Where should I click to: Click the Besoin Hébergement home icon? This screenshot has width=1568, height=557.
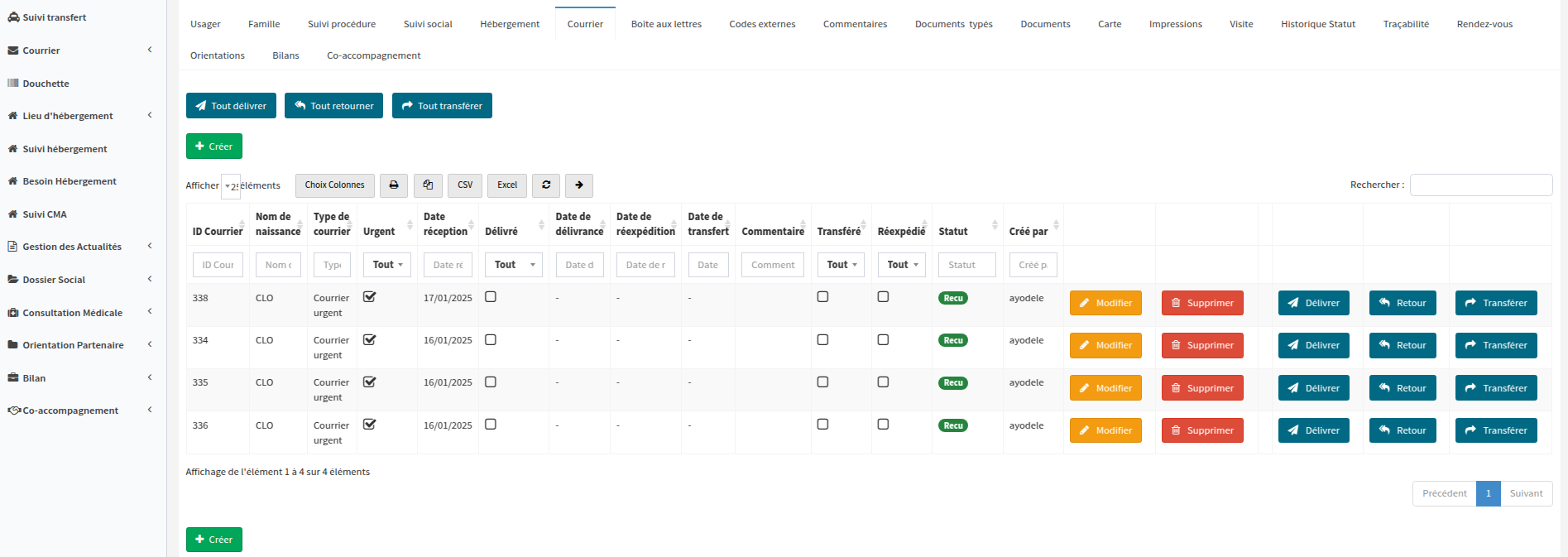13,181
